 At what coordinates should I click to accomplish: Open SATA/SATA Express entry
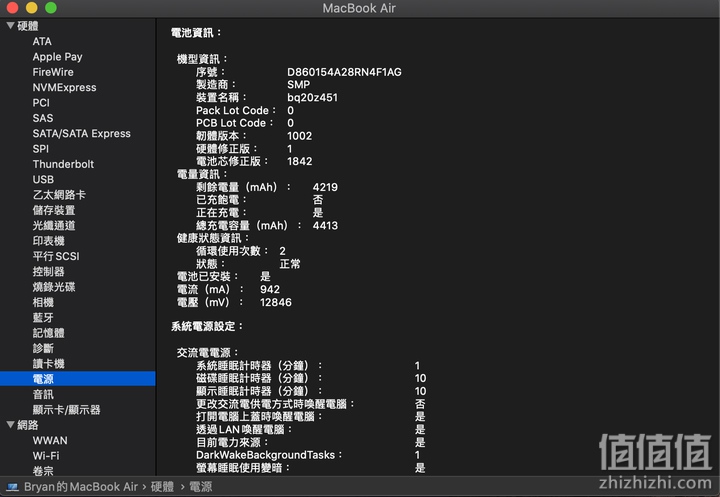(81, 134)
